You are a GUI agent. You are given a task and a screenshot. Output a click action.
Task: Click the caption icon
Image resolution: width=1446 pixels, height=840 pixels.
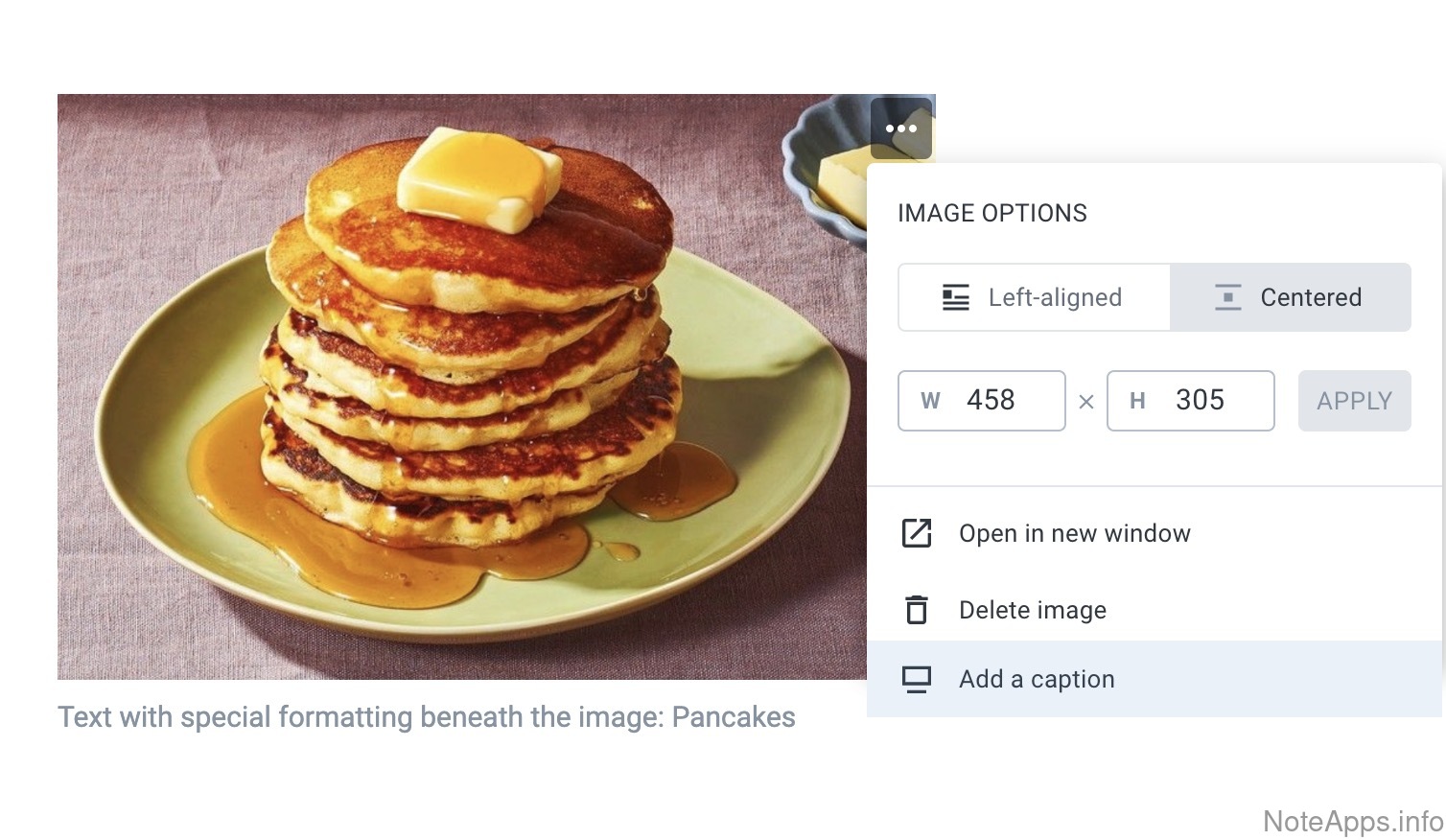[917, 679]
